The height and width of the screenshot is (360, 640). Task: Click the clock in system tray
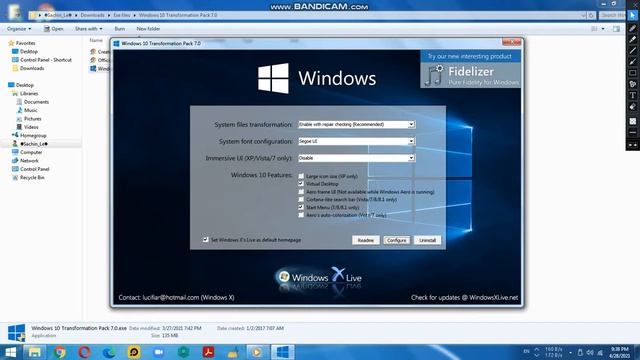click(x=619, y=352)
